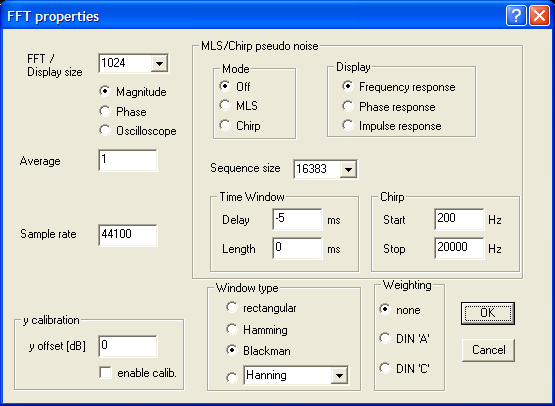Open the FFT display size dropdown
The height and width of the screenshot is (406, 555).
point(159,64)
